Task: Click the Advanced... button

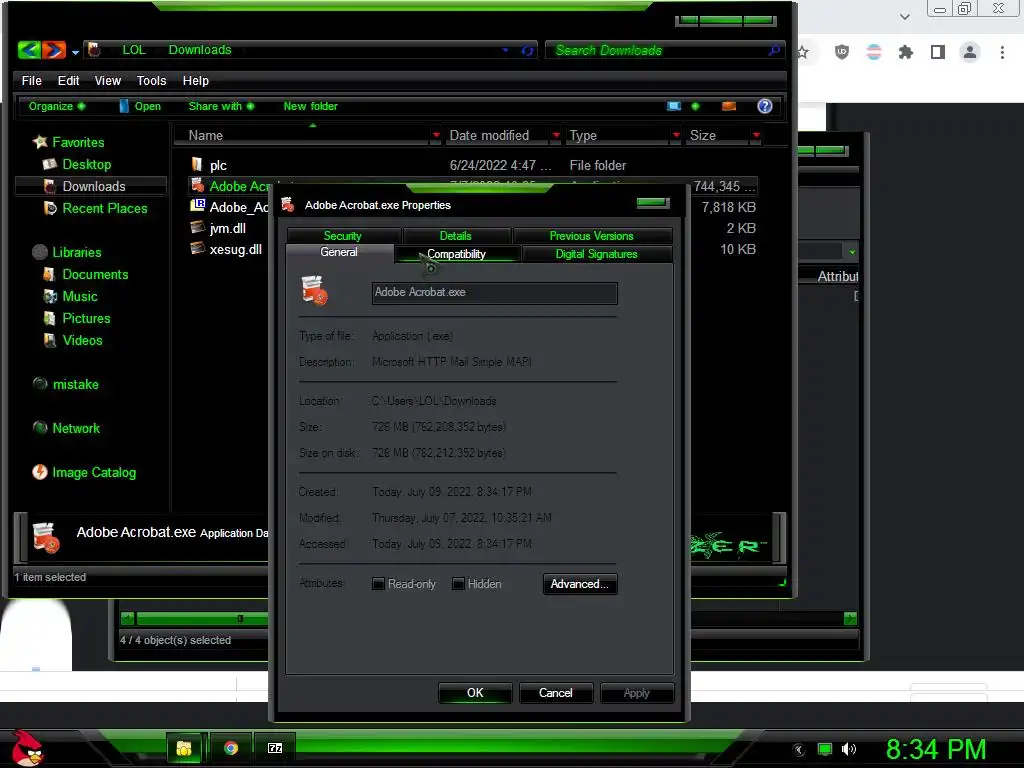Action: tap(580, 584)
